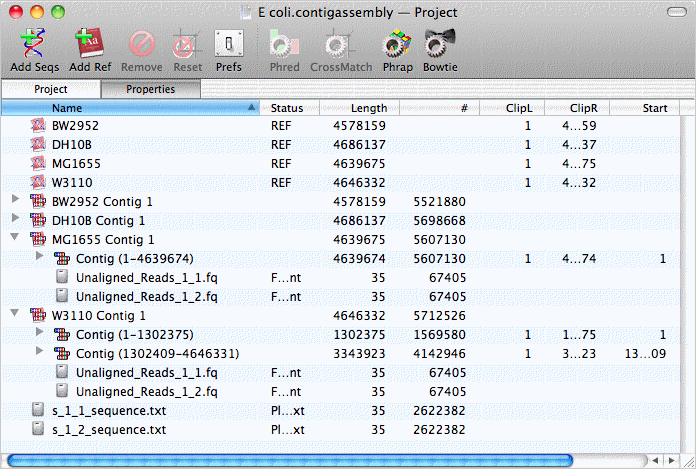Viewport: 696px width, 469px height.
Task: Sort by the Length column header
Action: (360, 108)
